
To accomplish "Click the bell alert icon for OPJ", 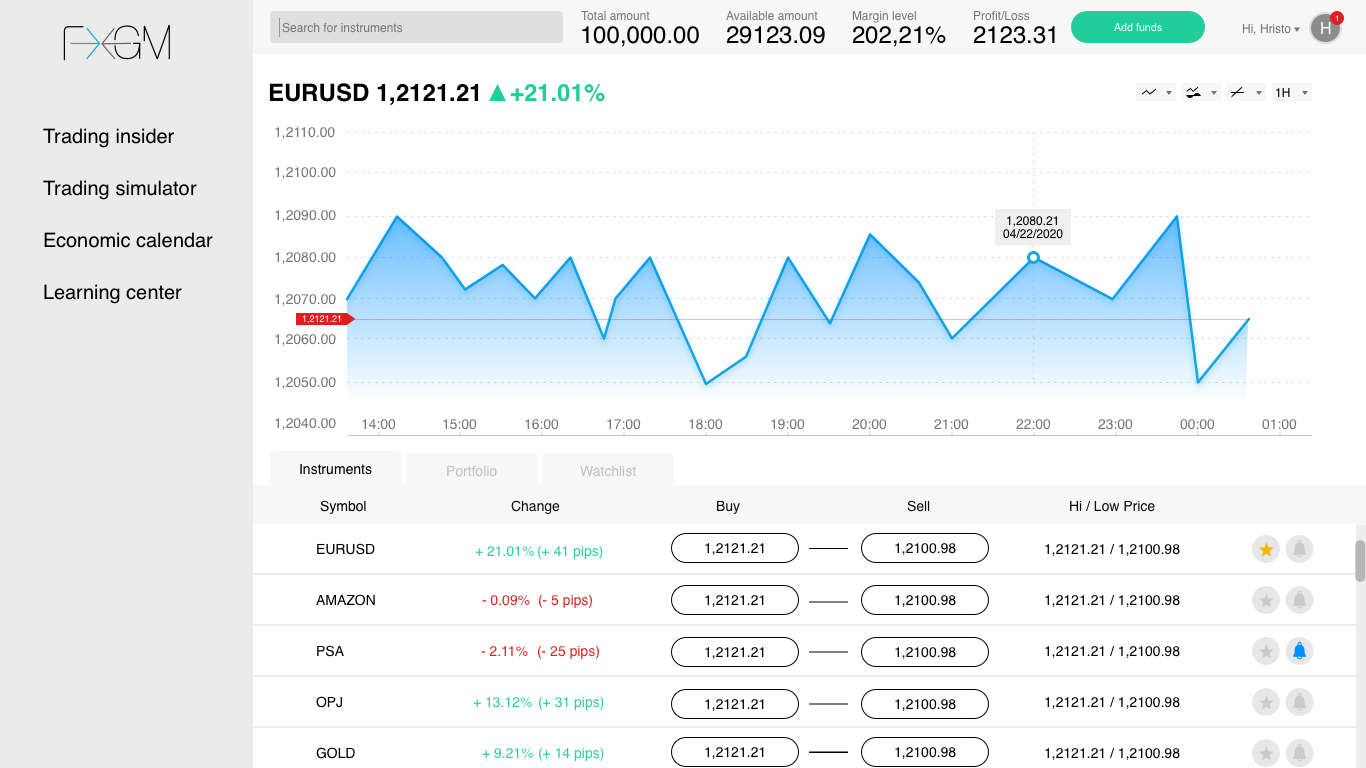I will [1299, 702].
